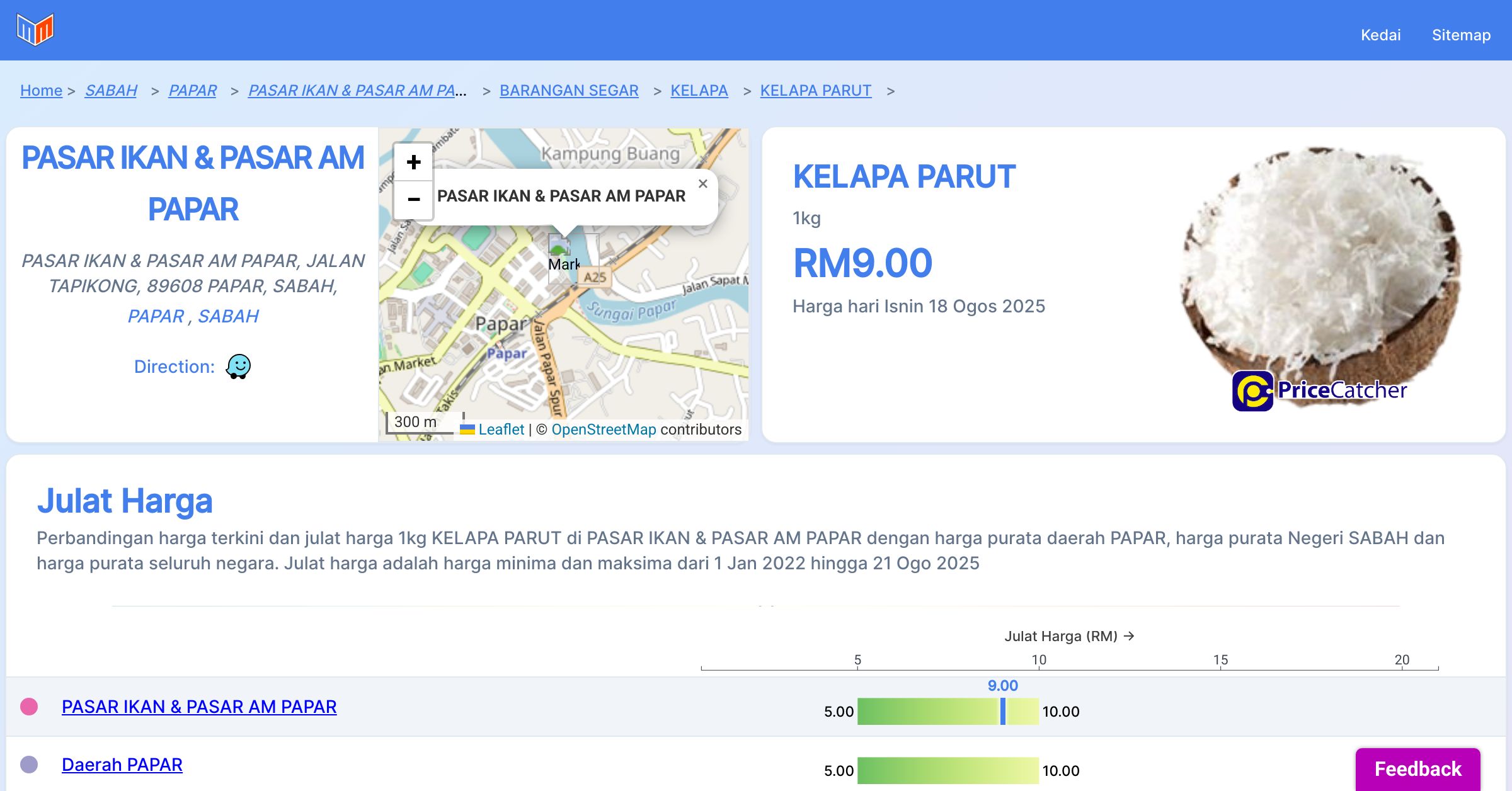Open PASAR IKAN & PASAR AM PAPAR row link

[x=199, y=707]
